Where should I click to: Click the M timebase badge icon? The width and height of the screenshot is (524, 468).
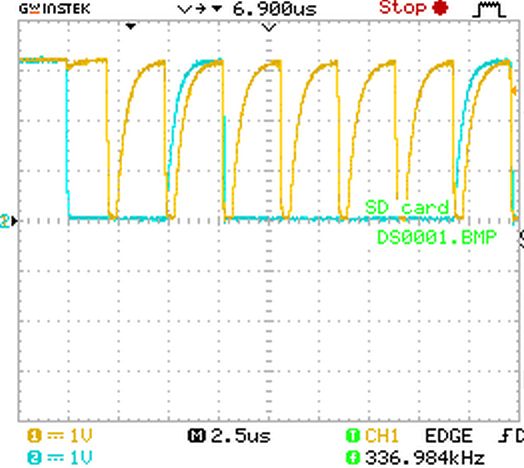(196, 436)
